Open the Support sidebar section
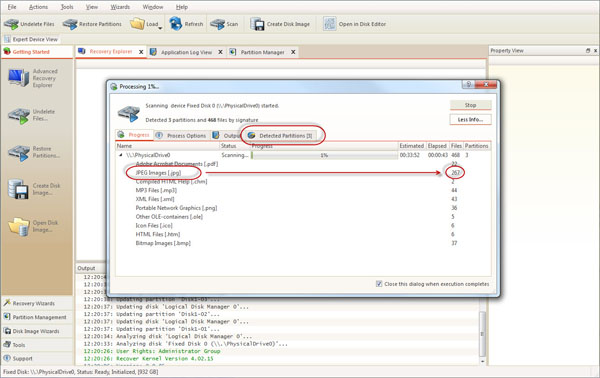600x378 pixels. click(x=37, y=358)
